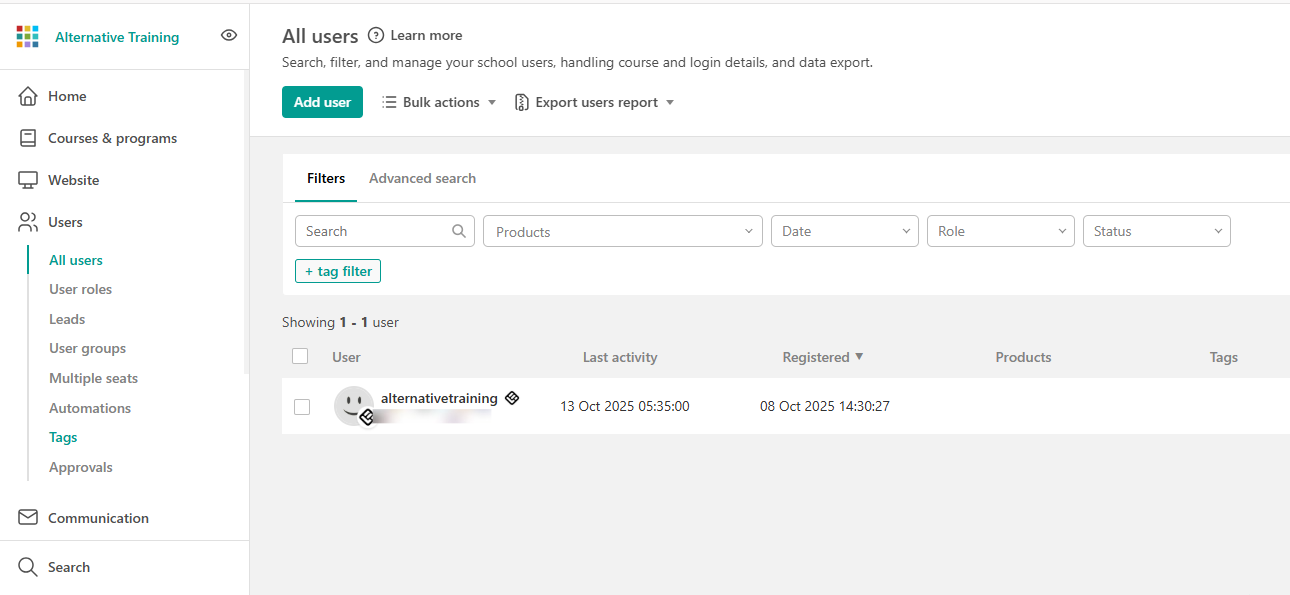
Task: Click the Showing 1 - 1 user text
Action: click(x=340, y=322)
